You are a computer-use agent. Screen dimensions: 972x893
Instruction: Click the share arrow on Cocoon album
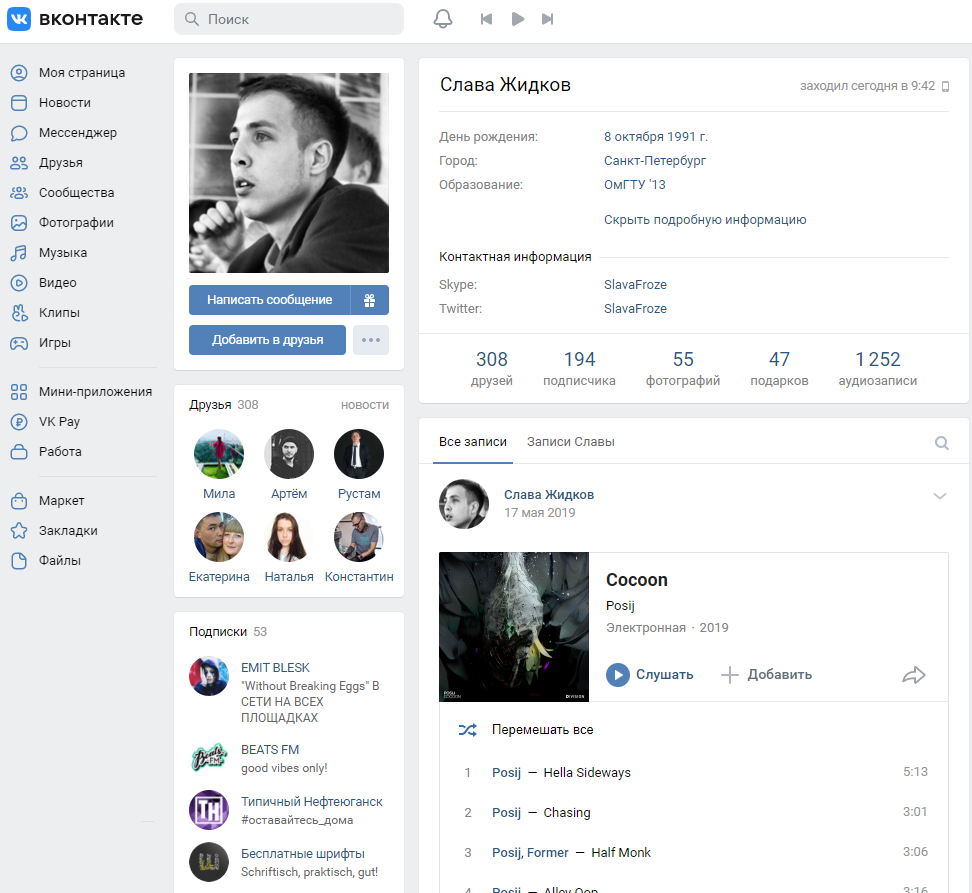click(x=913, y=675)
